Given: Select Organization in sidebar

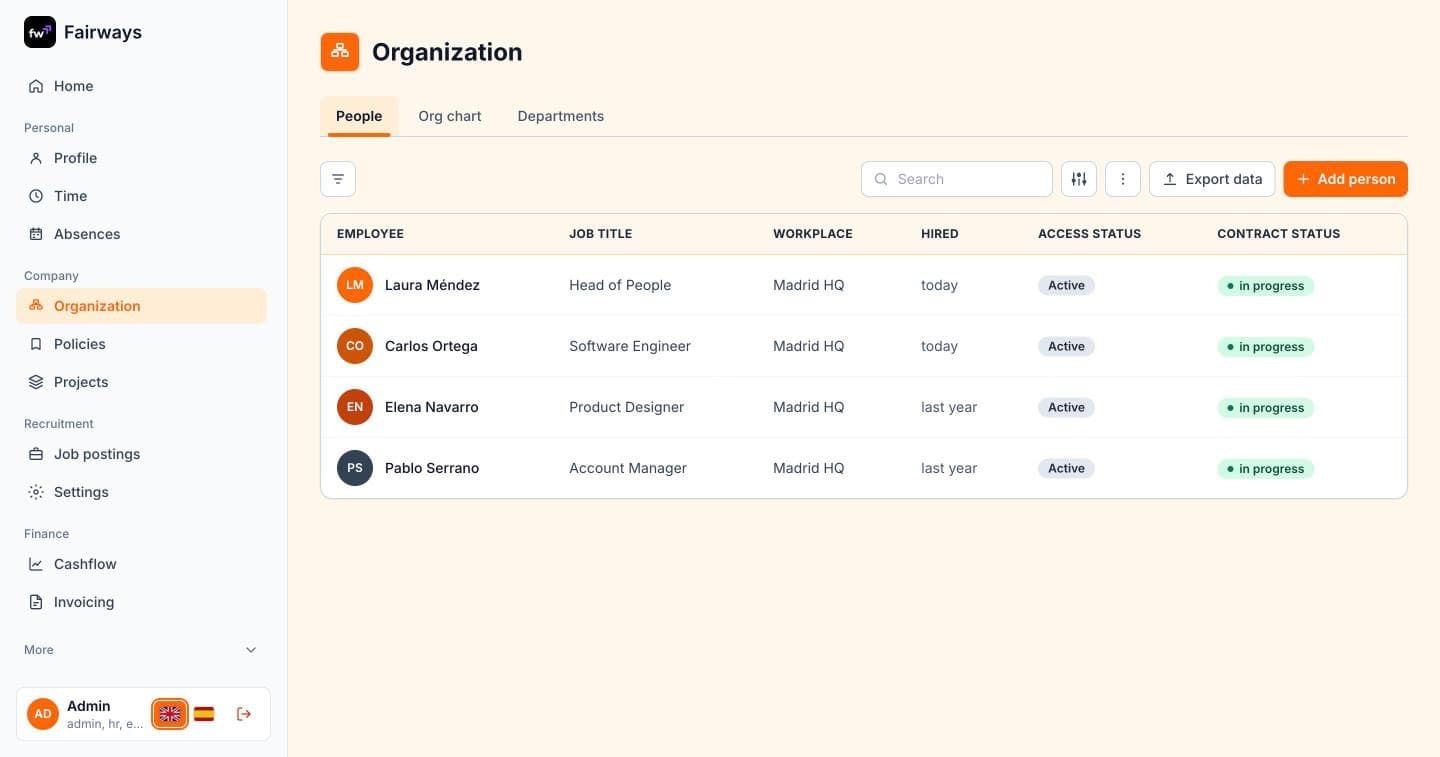Looking at the screenshot, I should pyautogui.click(x=141, y=306).
